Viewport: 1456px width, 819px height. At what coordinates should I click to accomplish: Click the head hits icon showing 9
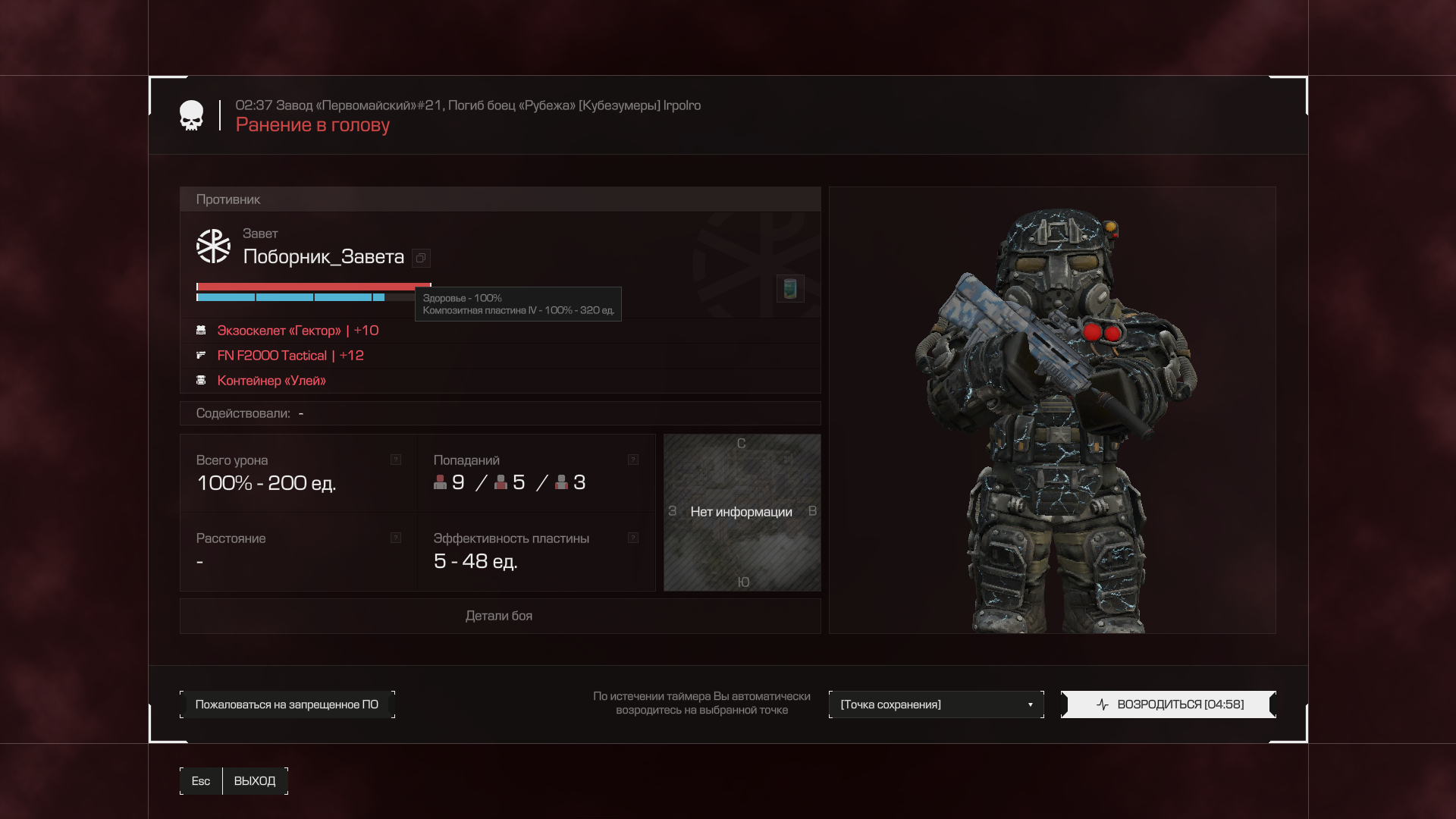pyautogui.click(x=440, y=482)
